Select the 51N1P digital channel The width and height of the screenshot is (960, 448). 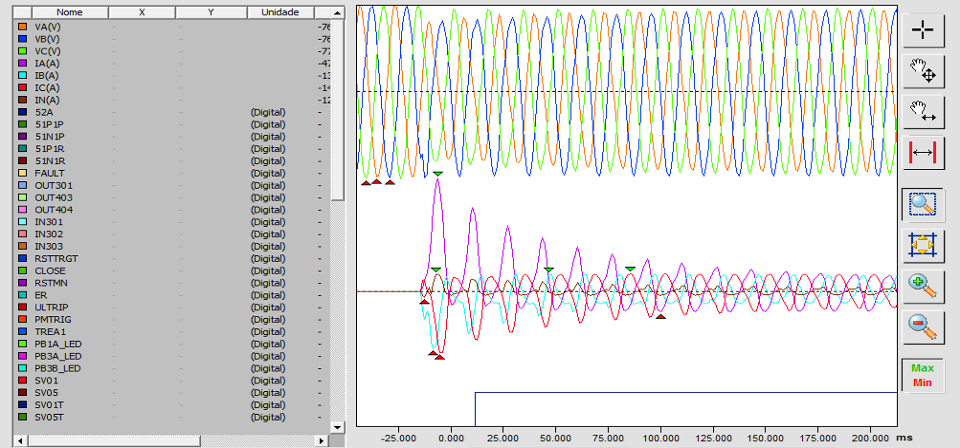tap(171, 136)
